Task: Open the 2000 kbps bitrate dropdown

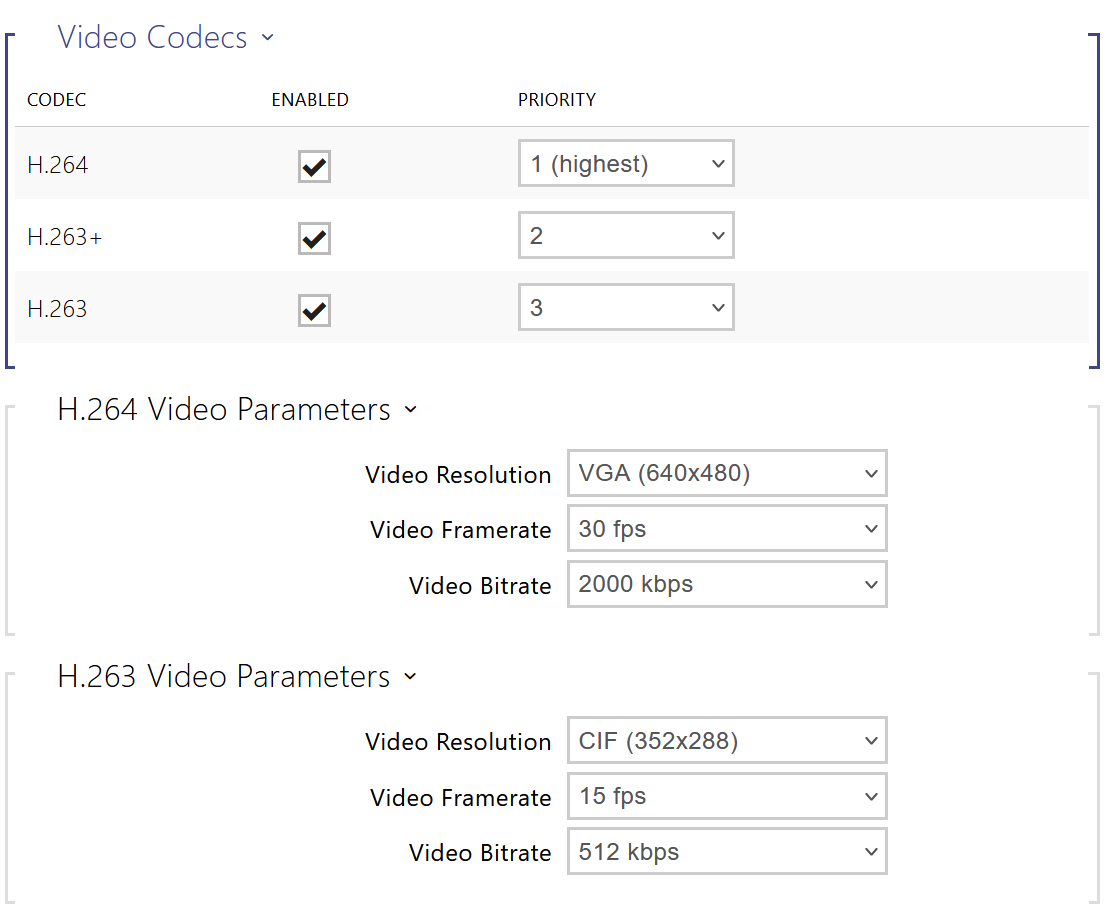Action: coord(727,584)
